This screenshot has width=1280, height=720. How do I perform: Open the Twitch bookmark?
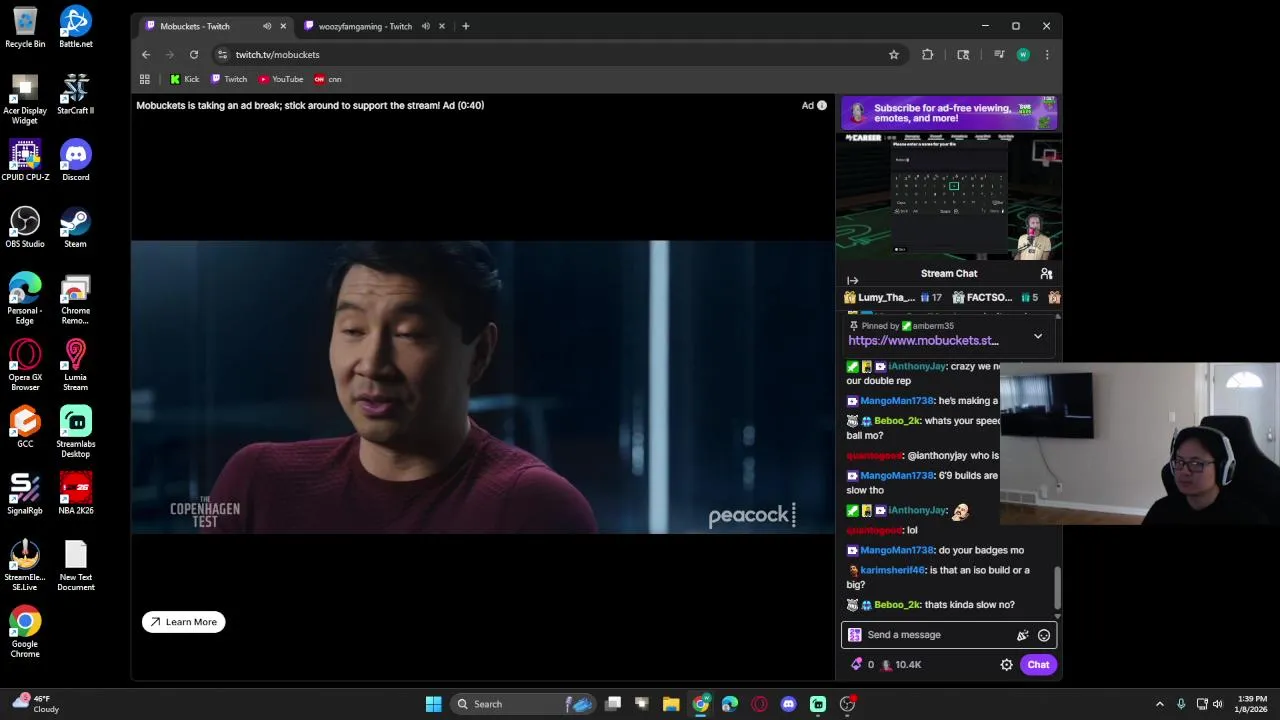tap(229, 79)
